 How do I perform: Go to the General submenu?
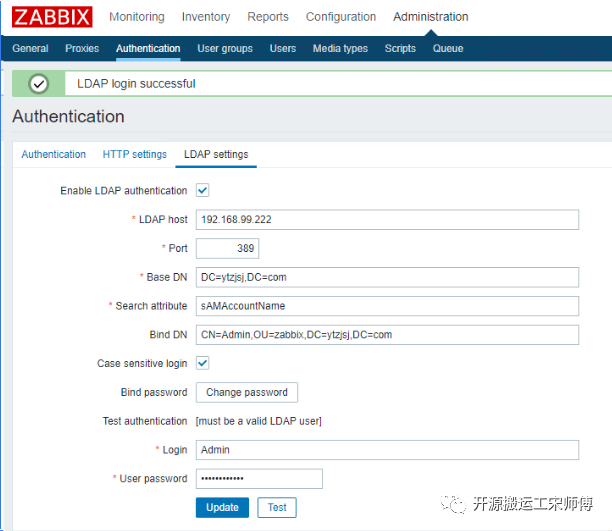(30, 48)
